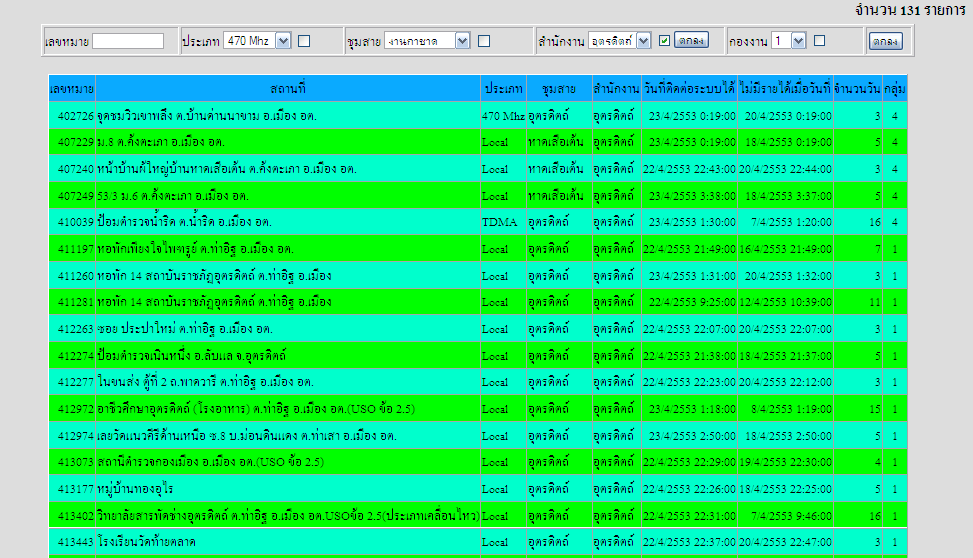973x558 pixels.
Task: Click location text ซอย ประปาใหม่
Action: point(137,329)
